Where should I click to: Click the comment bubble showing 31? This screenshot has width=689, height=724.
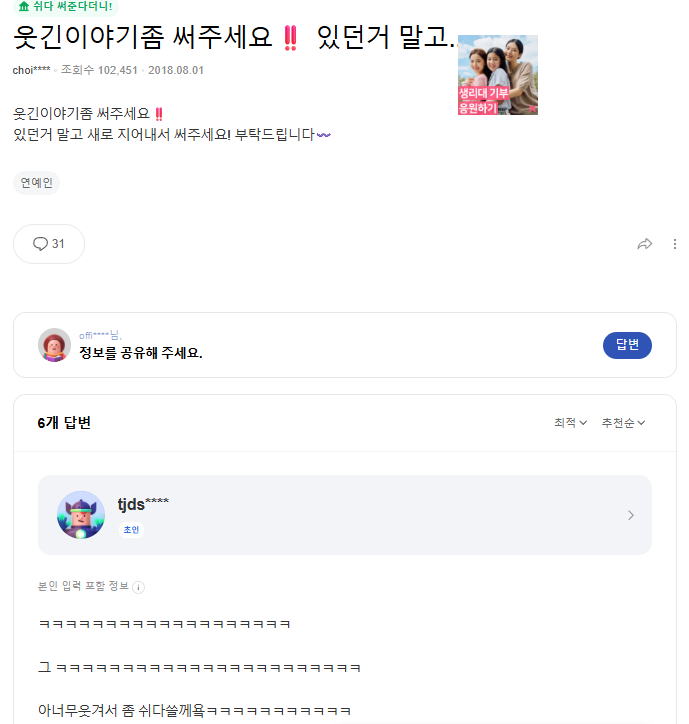pos(49,244)
